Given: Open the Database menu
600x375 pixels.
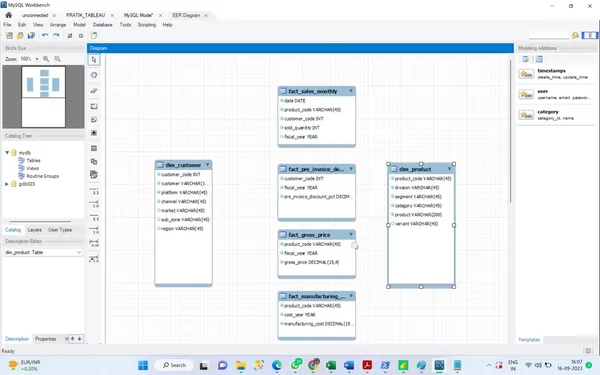Looking at the screenshot, I should (103, 24).
